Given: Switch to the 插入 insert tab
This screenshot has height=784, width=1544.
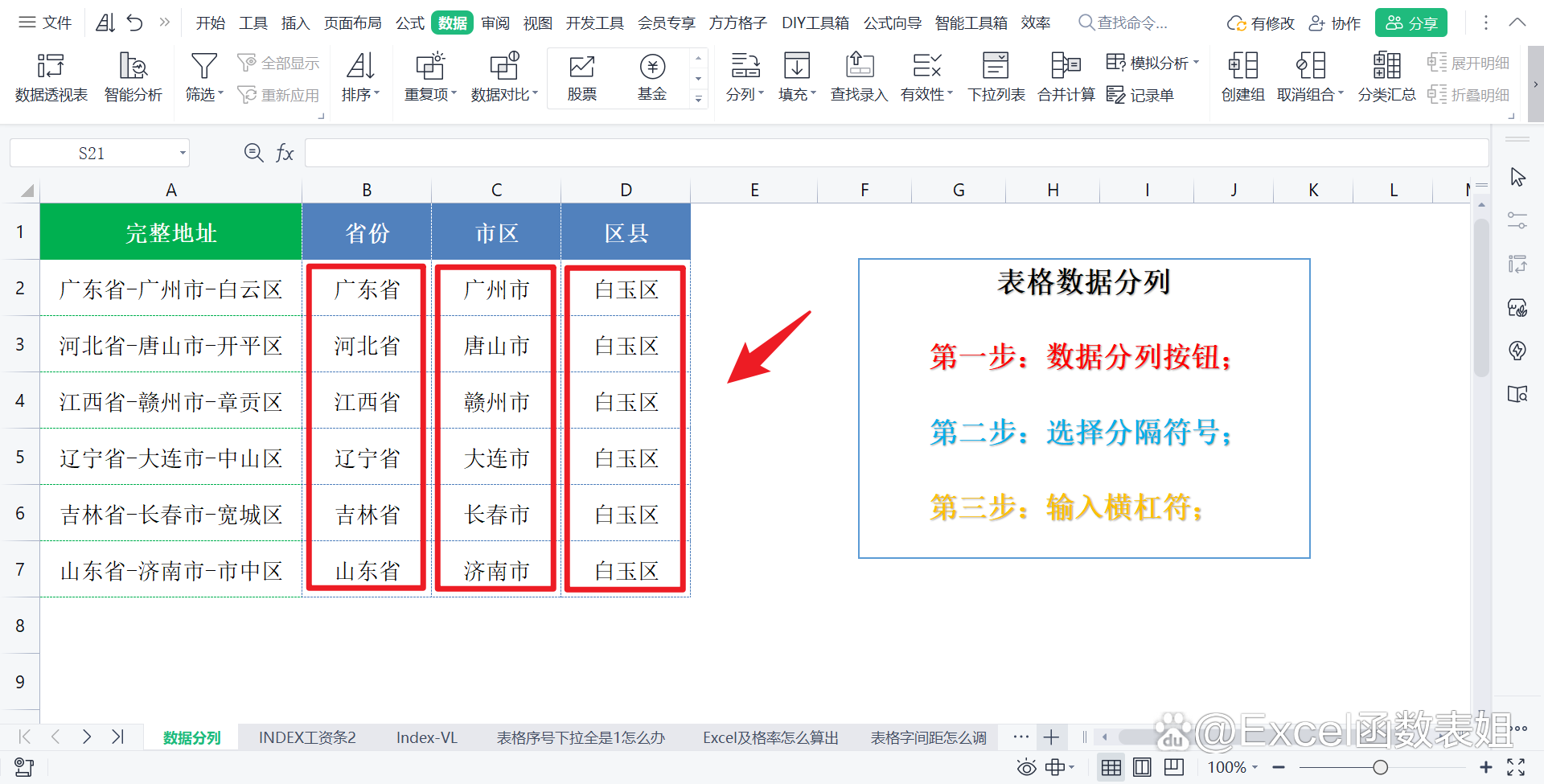Looking at the screenshot, I should point(295,23).
